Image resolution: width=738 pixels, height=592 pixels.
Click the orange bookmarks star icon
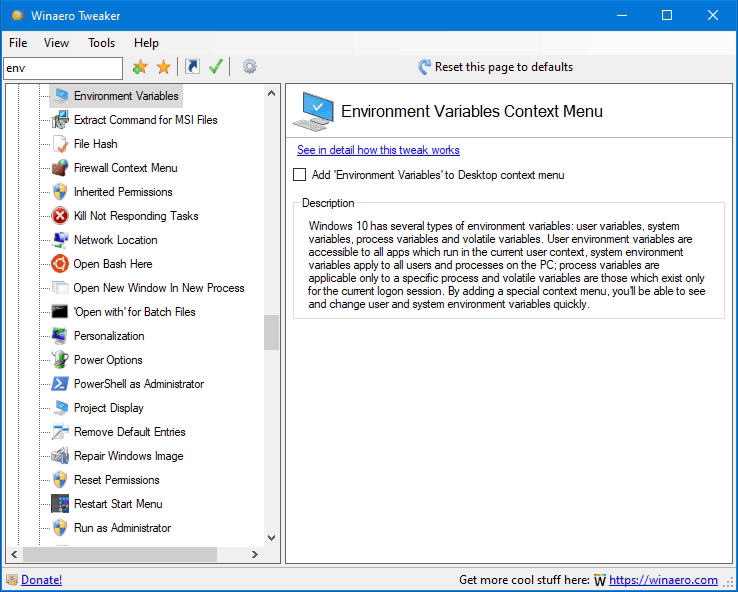coord(163,67)
